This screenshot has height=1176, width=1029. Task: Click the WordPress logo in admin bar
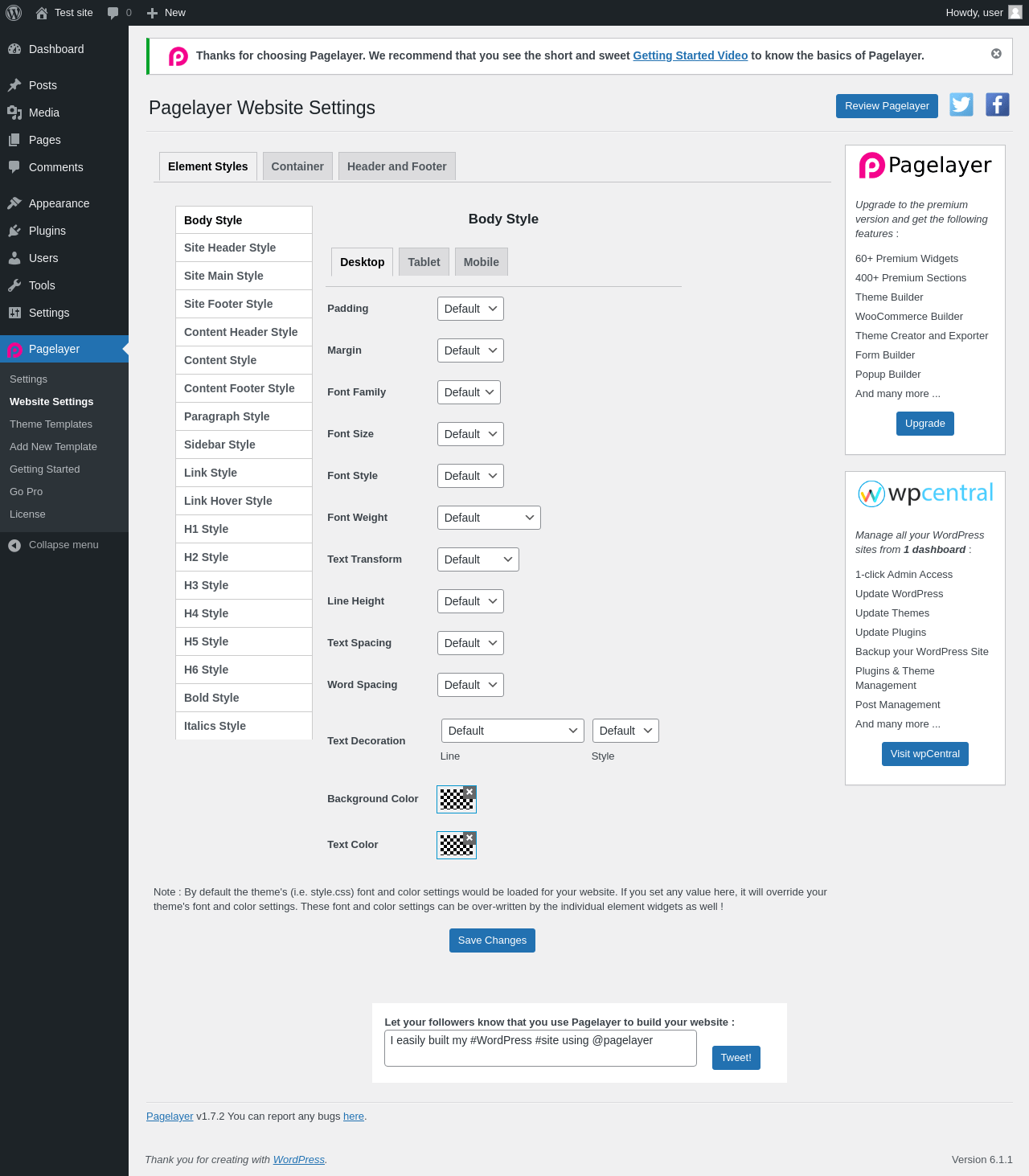click(14, 13)
